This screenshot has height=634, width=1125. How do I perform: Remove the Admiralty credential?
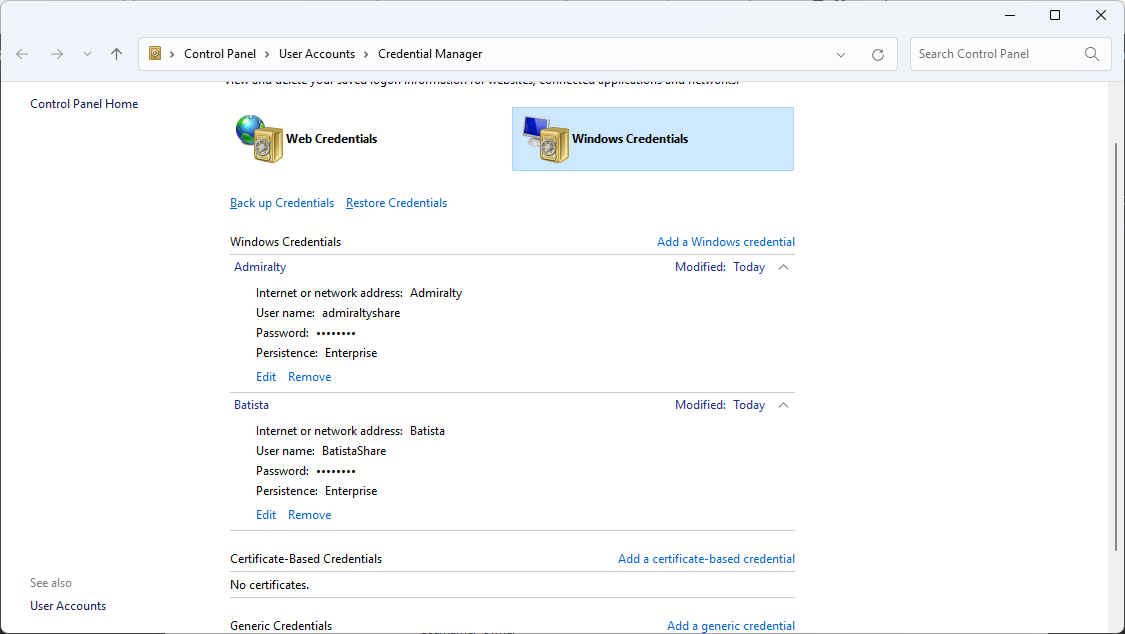309,377
